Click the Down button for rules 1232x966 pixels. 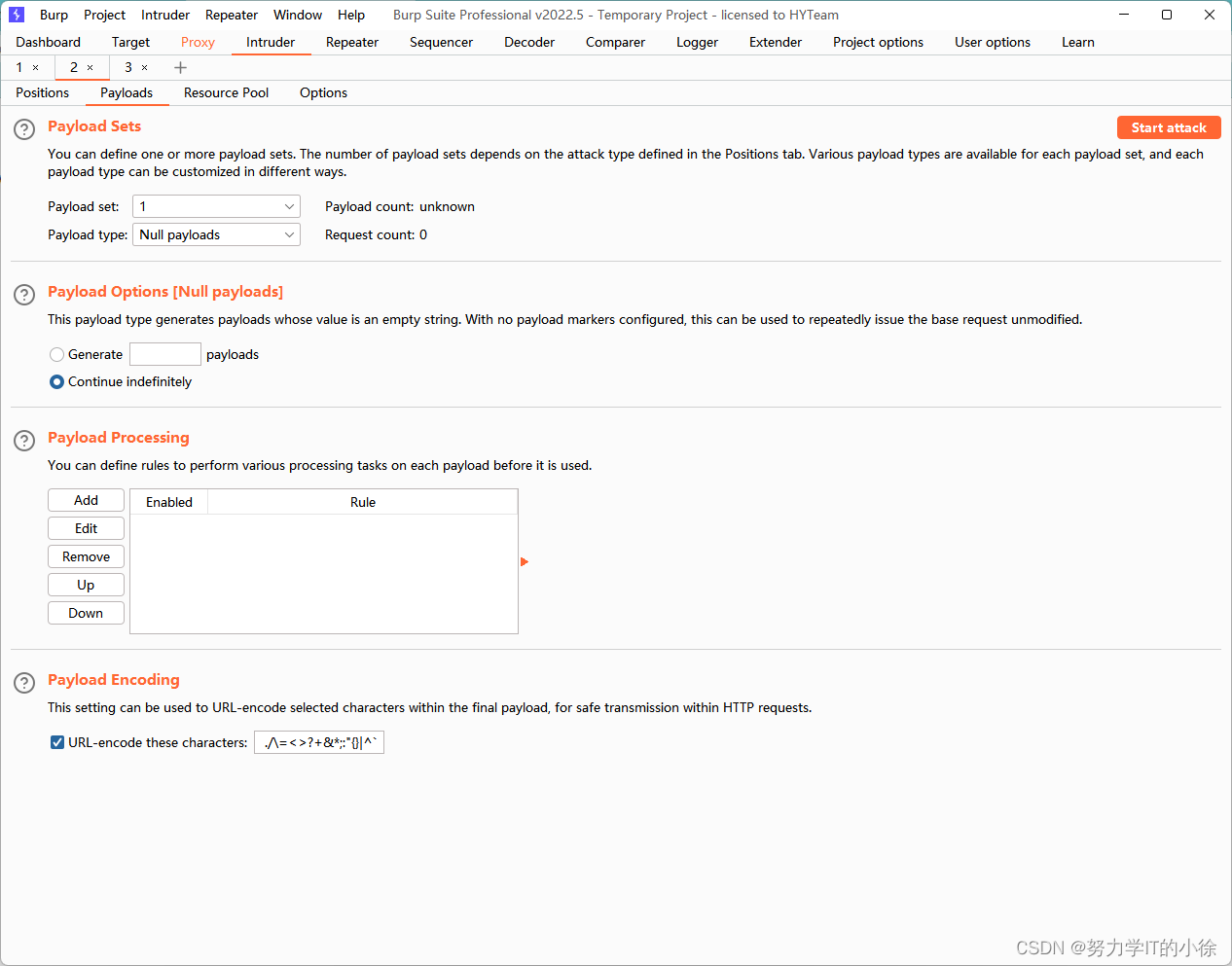tap(86, 613)
